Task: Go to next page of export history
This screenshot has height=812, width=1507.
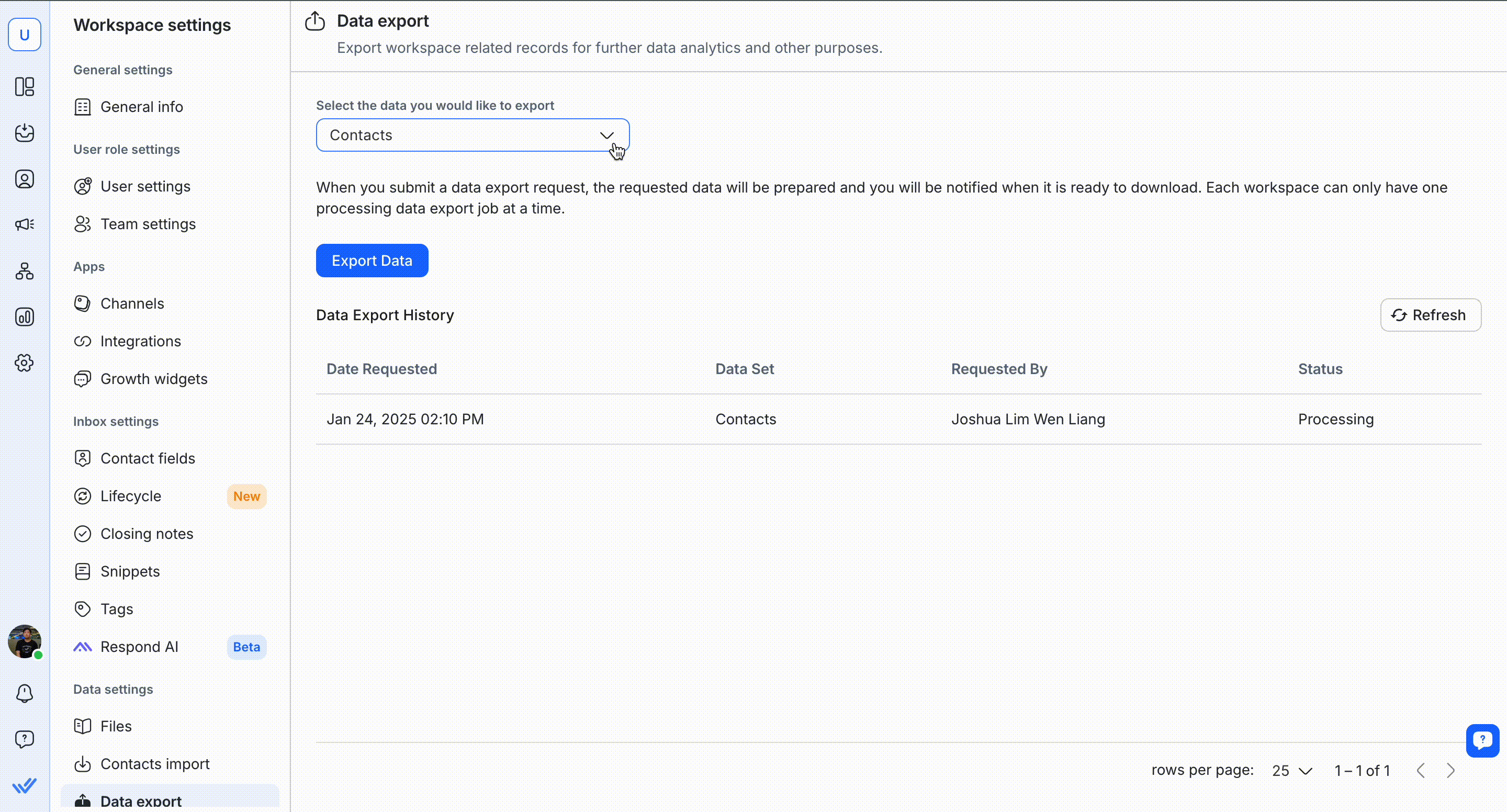Action: click(1450, 771)
